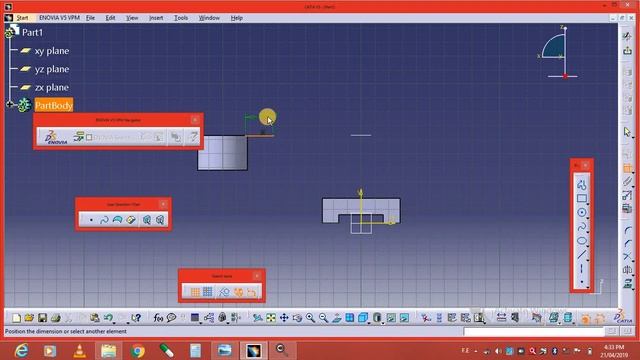
Task: Select the Point filter in User Selection Filter
Action: 91,220
